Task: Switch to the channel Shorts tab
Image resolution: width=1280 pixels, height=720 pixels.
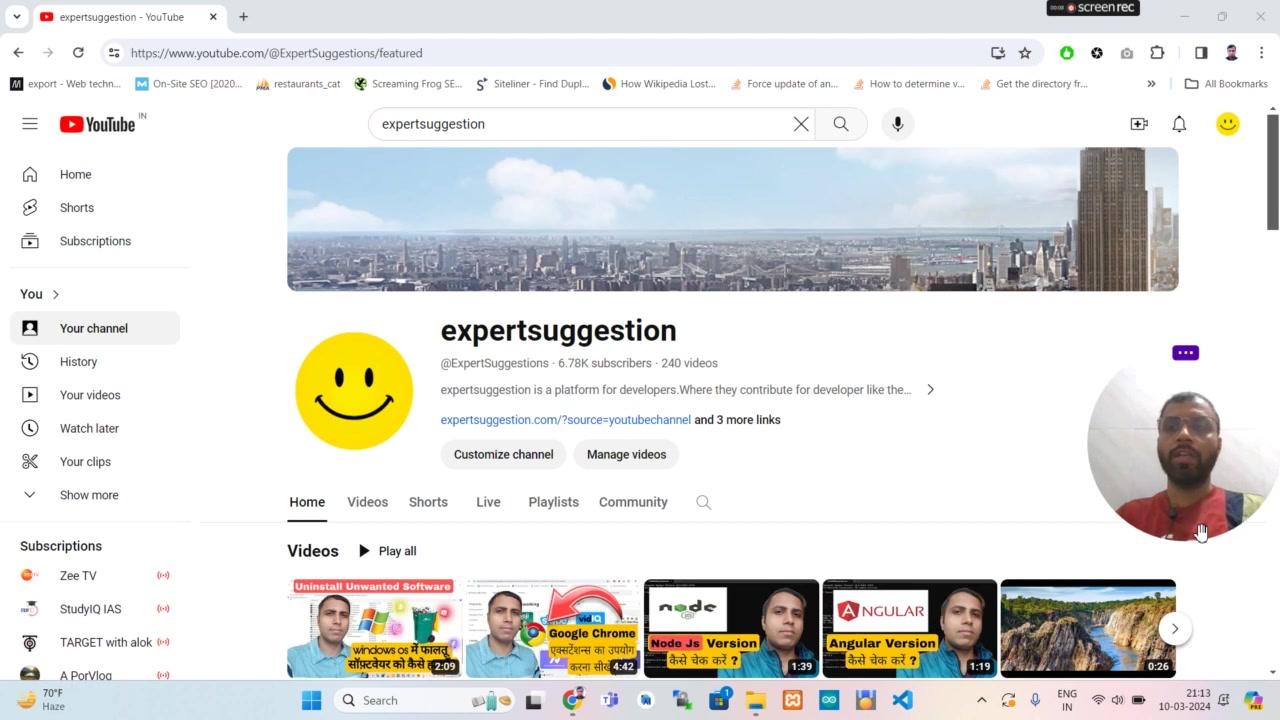Action: tap(428, 502)
